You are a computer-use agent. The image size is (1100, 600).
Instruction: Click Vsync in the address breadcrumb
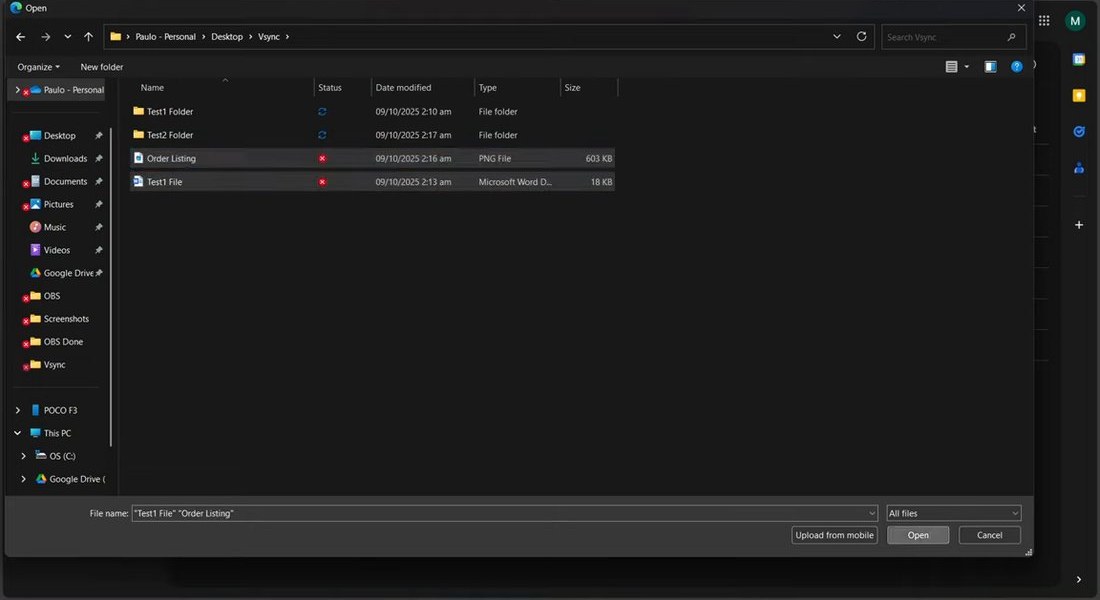269,36
